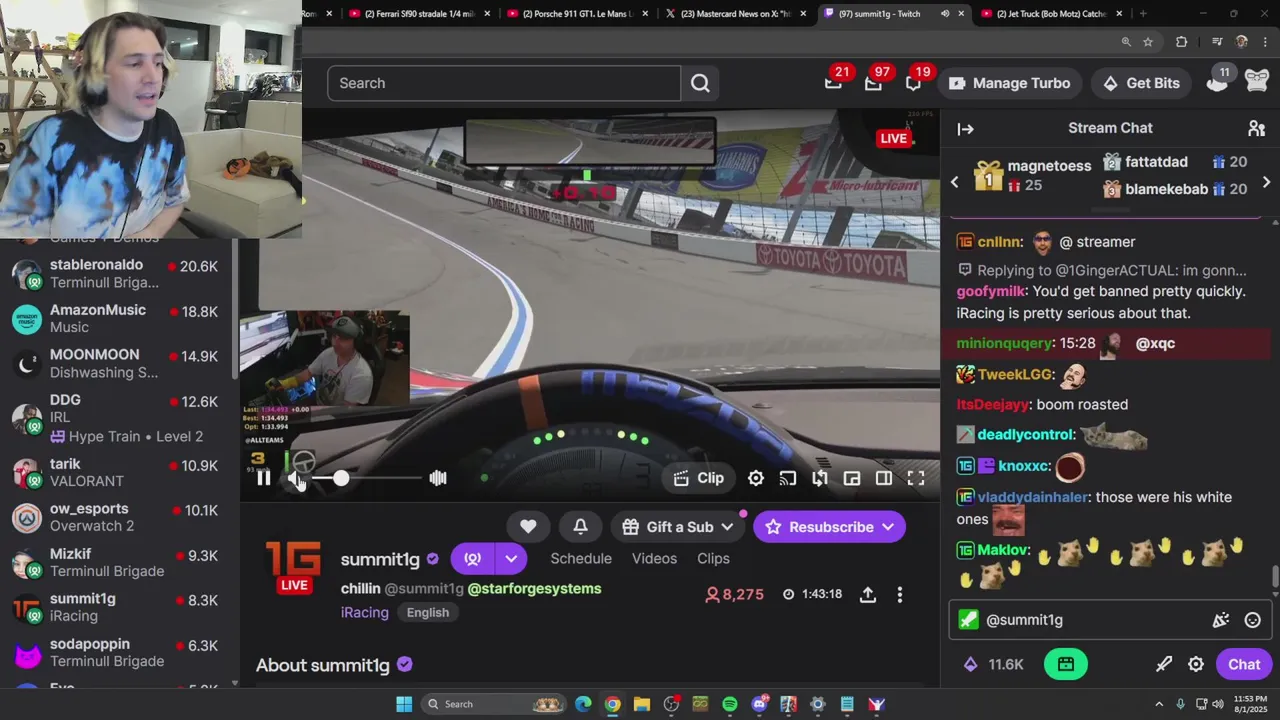Open MOONMOON channel in sidebar
The height and width of the screenshot is (720, 1280).
coord(119,363)
